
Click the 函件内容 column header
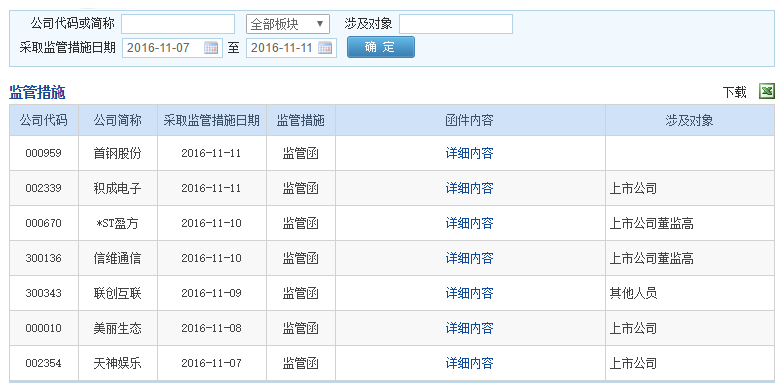469,120
